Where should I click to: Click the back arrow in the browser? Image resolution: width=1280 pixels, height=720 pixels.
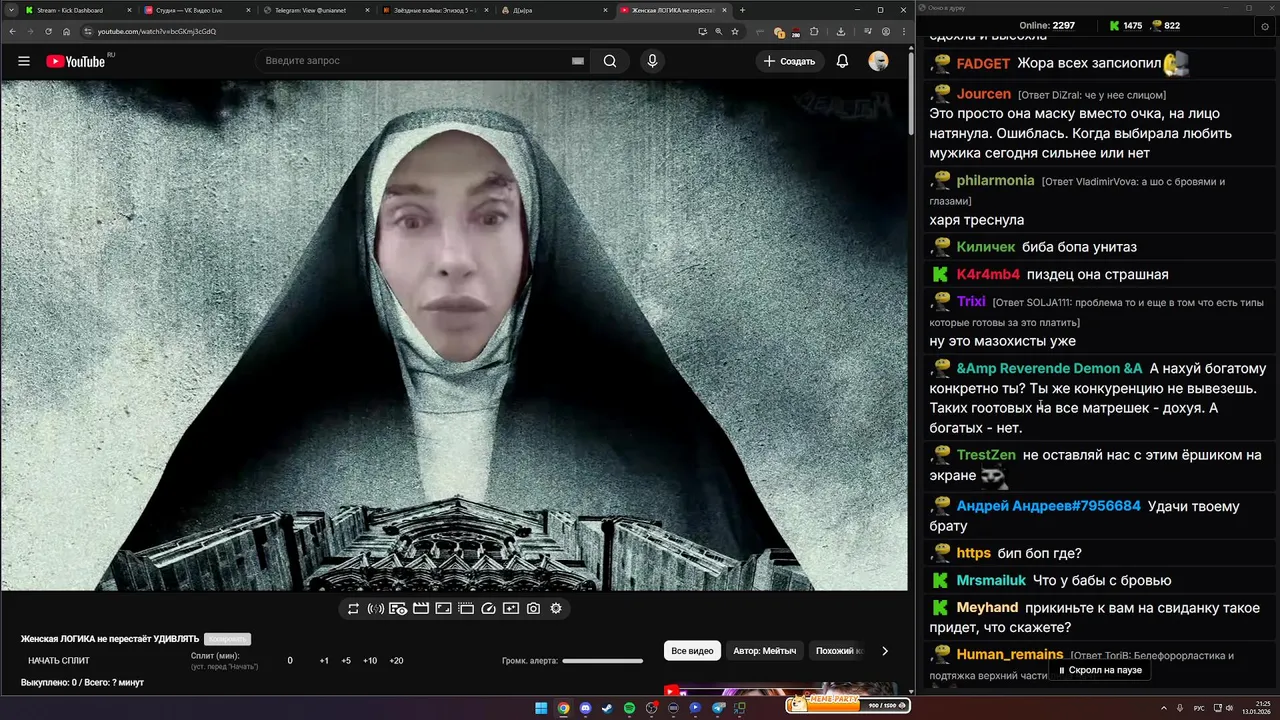tap(11, 31)
